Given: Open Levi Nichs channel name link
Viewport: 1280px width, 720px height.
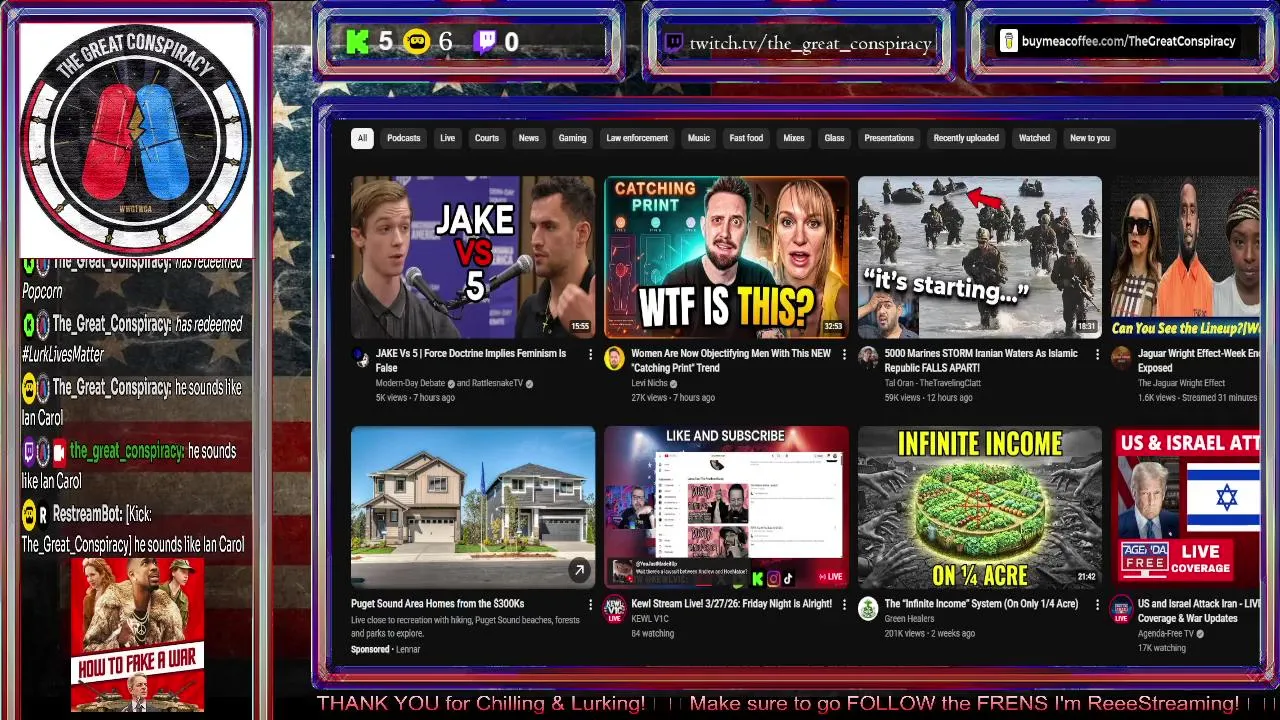Looking at the screenshot, I should coord(650,383).
